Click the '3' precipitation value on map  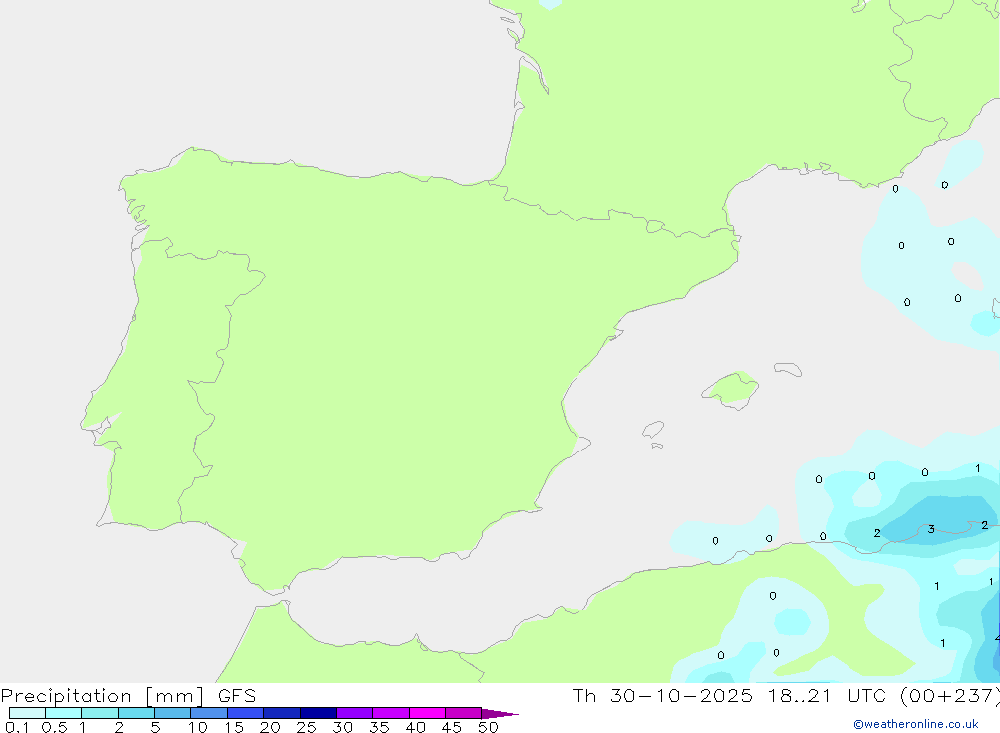[931, 529]
